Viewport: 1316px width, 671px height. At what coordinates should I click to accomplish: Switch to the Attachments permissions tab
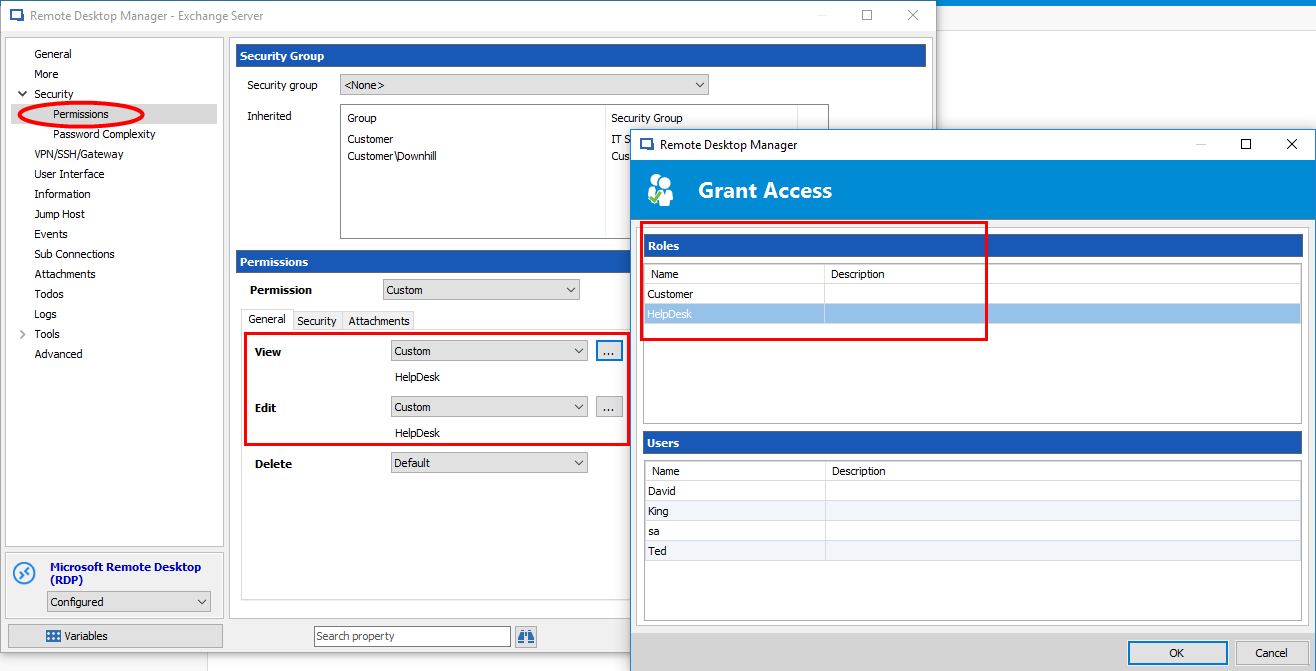pyautogui.click(x=379, y=321)
